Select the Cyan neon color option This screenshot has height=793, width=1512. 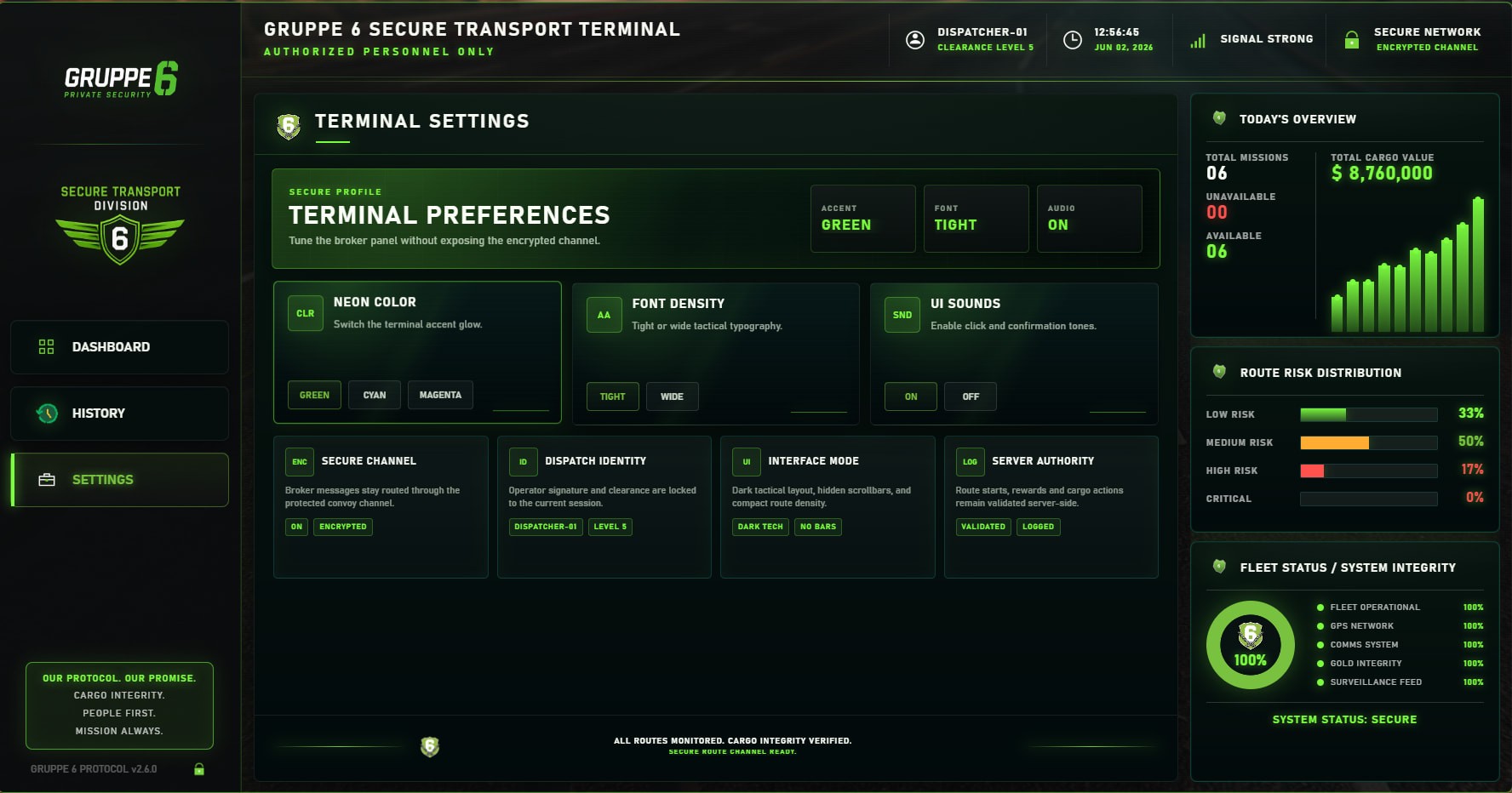point(375,395)
